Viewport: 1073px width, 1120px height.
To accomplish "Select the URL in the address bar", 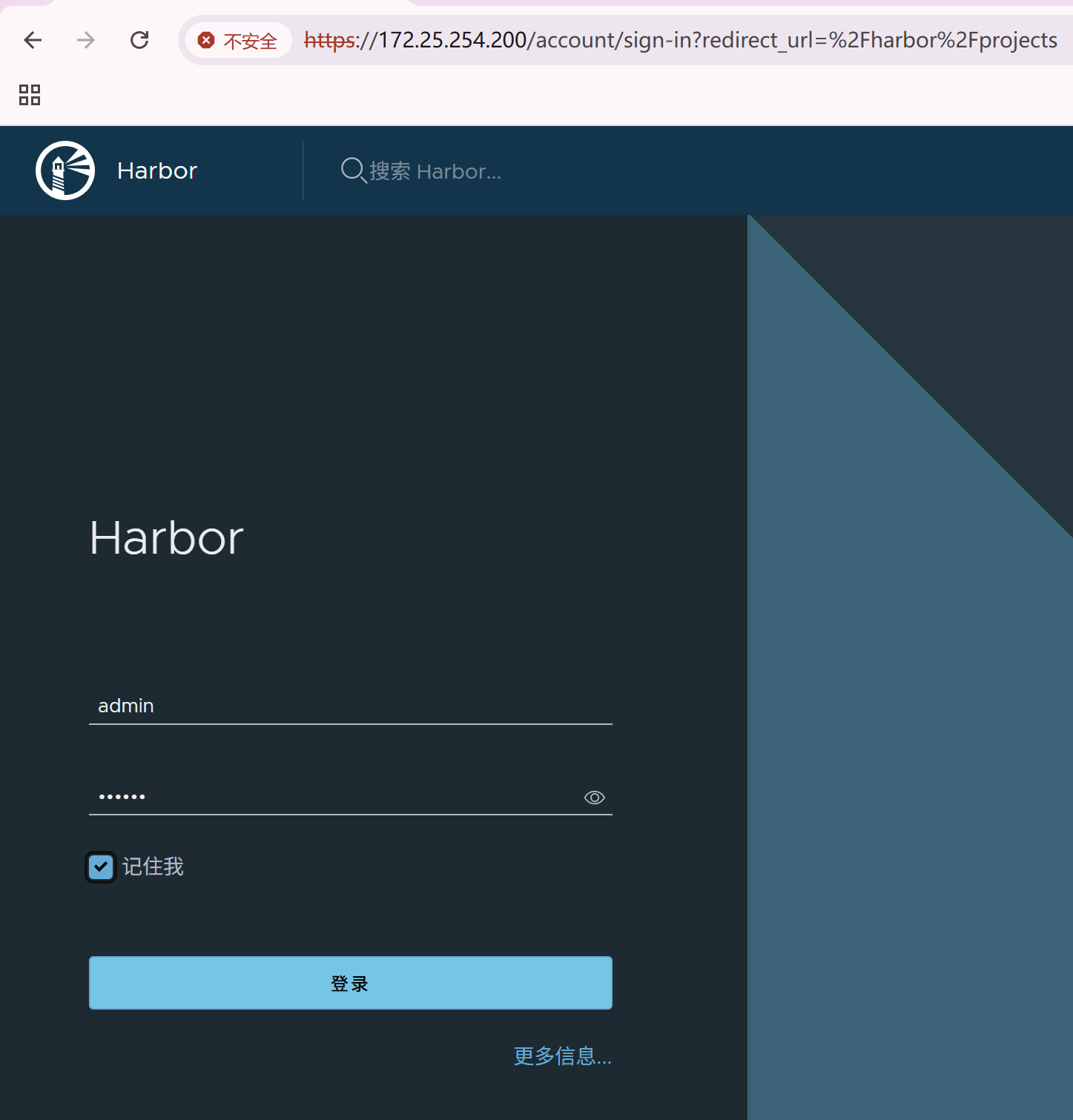I will [x=680, y=40].
